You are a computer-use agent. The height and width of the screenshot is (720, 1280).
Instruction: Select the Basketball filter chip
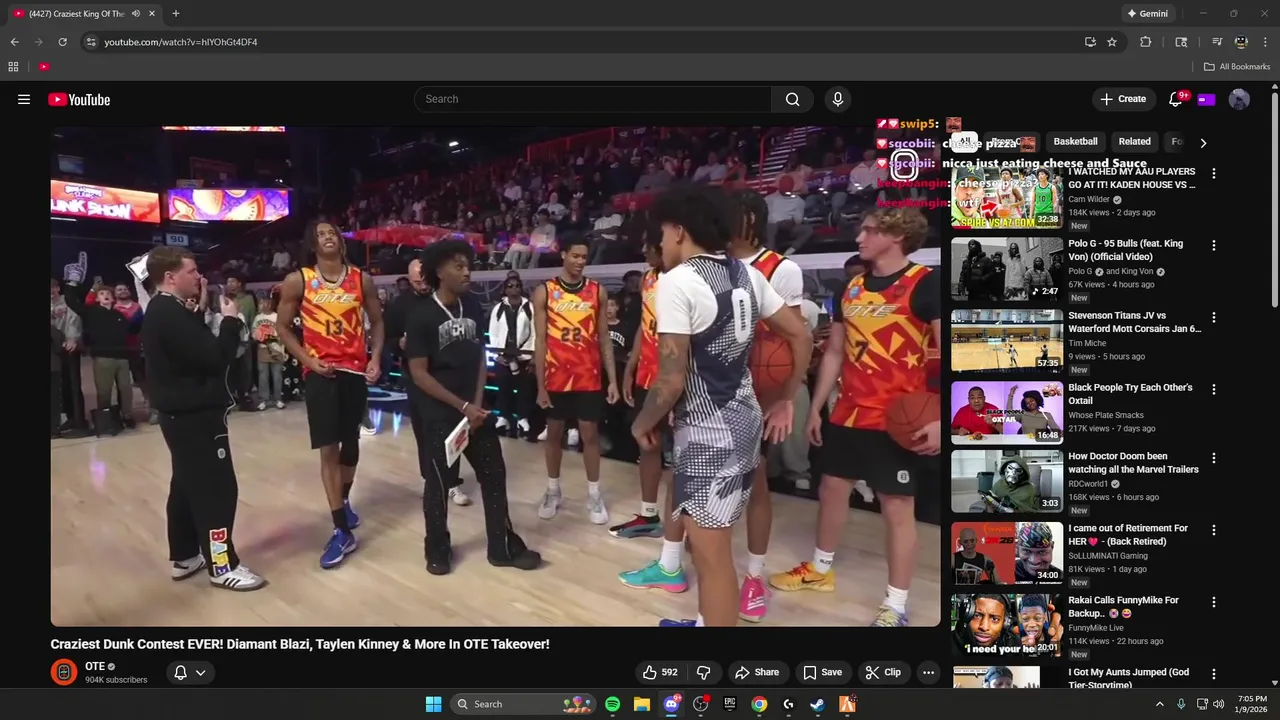[1075, 142]
